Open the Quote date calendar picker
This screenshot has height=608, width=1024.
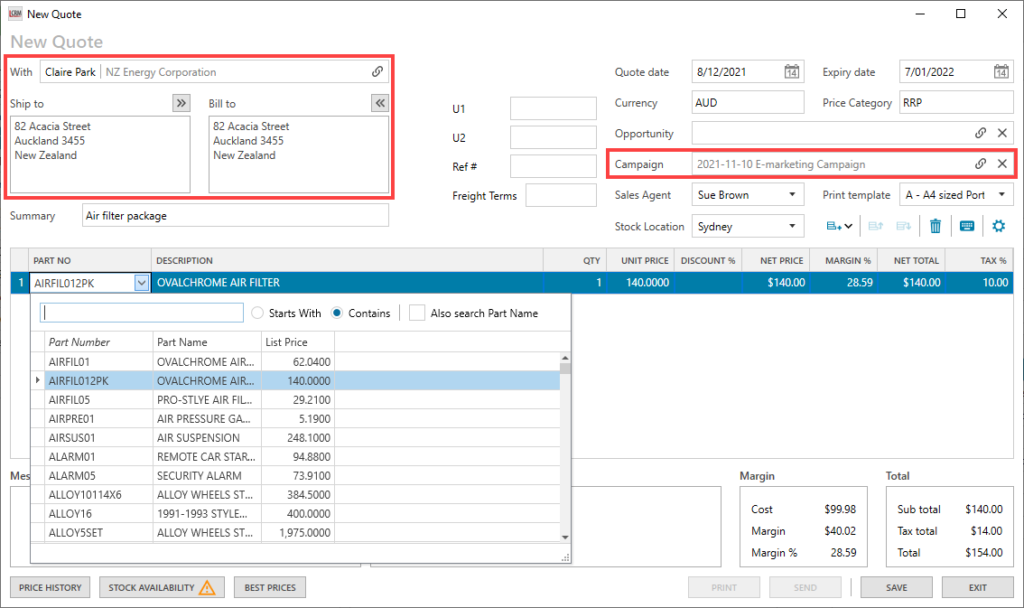click(x=791, y=72)
